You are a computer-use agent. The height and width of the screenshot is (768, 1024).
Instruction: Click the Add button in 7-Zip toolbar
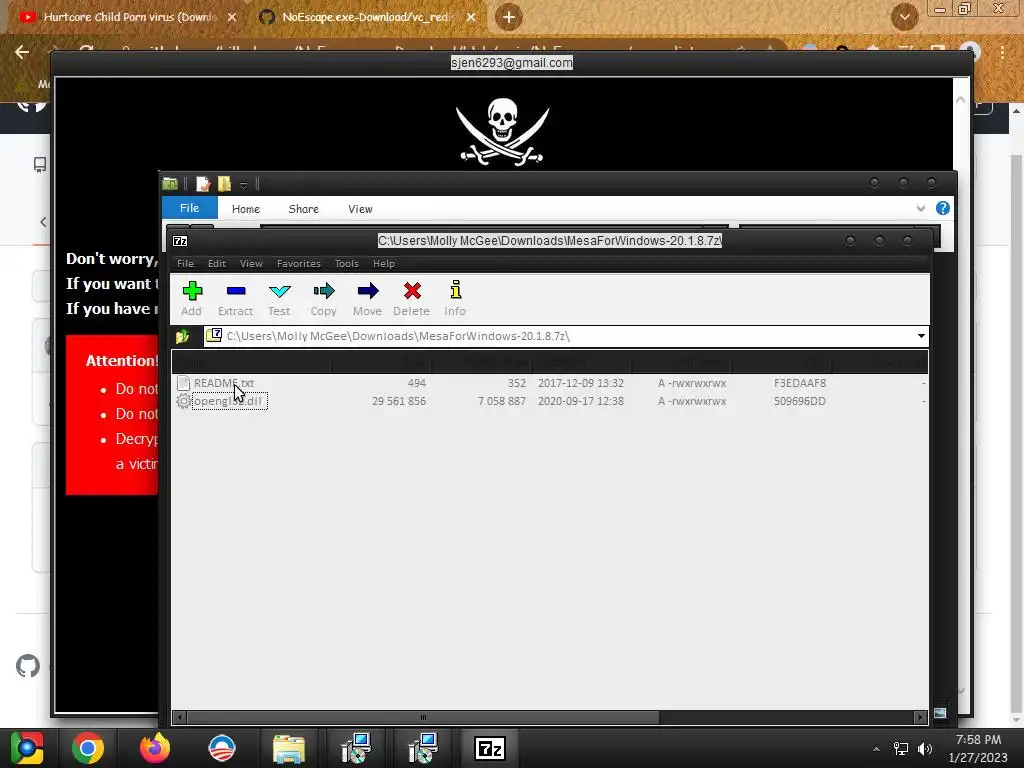point(192,298)
